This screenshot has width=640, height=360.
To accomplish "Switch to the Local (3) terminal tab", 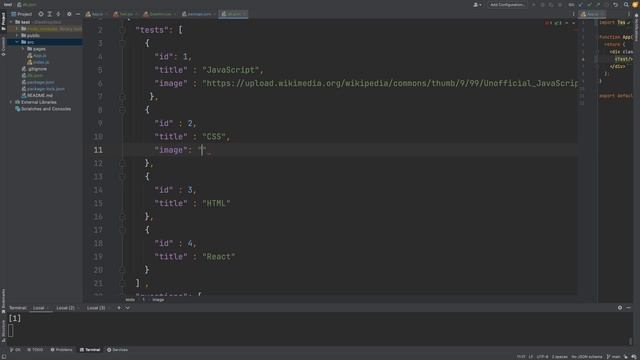I will pos(96,308).
